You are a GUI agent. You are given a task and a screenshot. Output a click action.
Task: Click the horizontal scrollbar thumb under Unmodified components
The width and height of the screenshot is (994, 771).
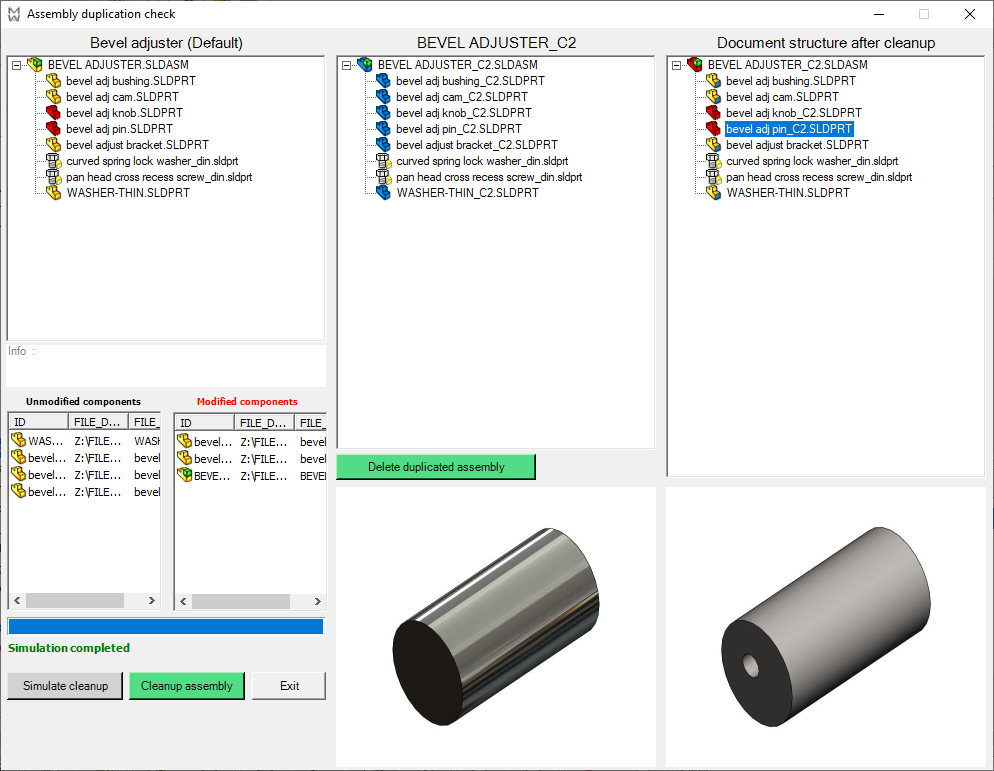pos(75,600)
